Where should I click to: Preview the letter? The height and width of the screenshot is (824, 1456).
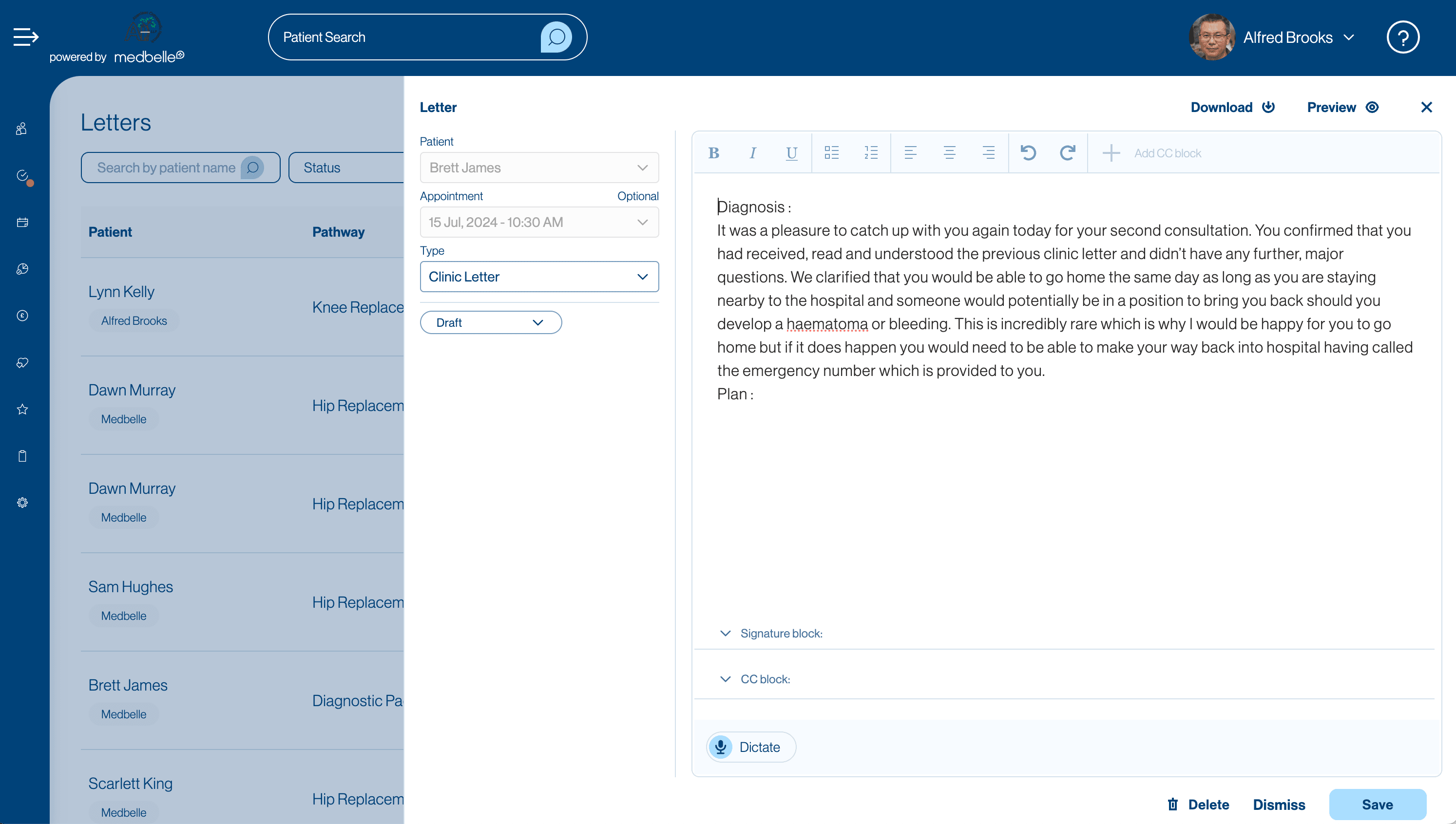[x=1343, y=108]
